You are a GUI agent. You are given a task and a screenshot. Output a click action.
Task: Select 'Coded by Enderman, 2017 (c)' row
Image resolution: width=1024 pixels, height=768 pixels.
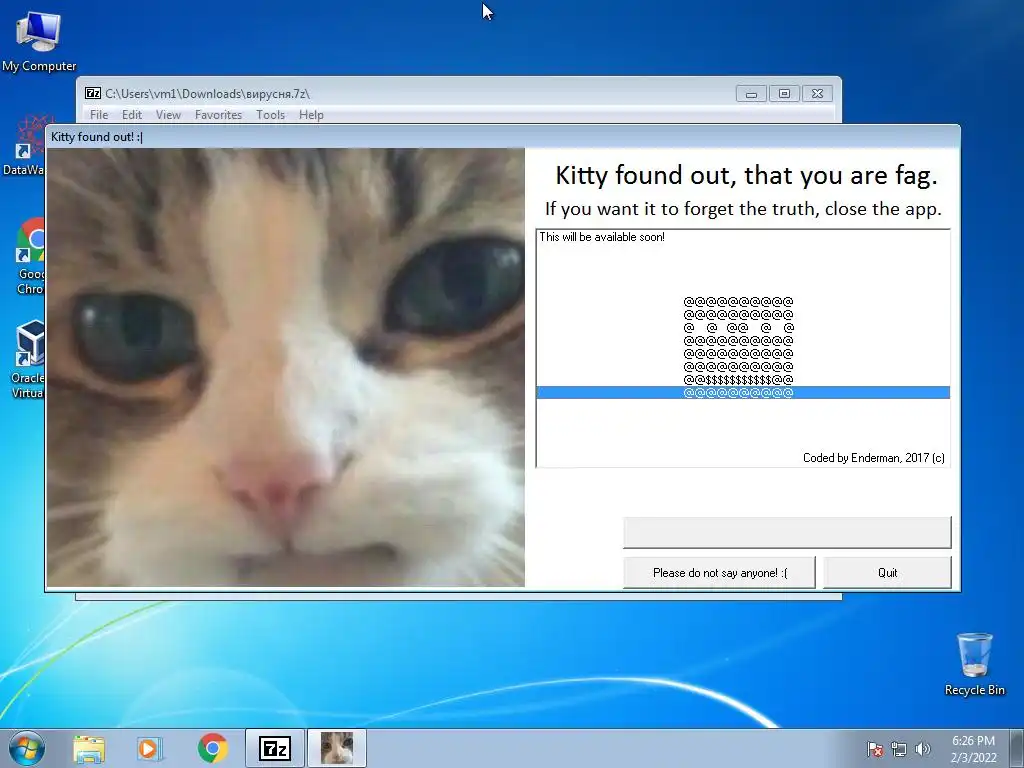[x=743, y=458]
